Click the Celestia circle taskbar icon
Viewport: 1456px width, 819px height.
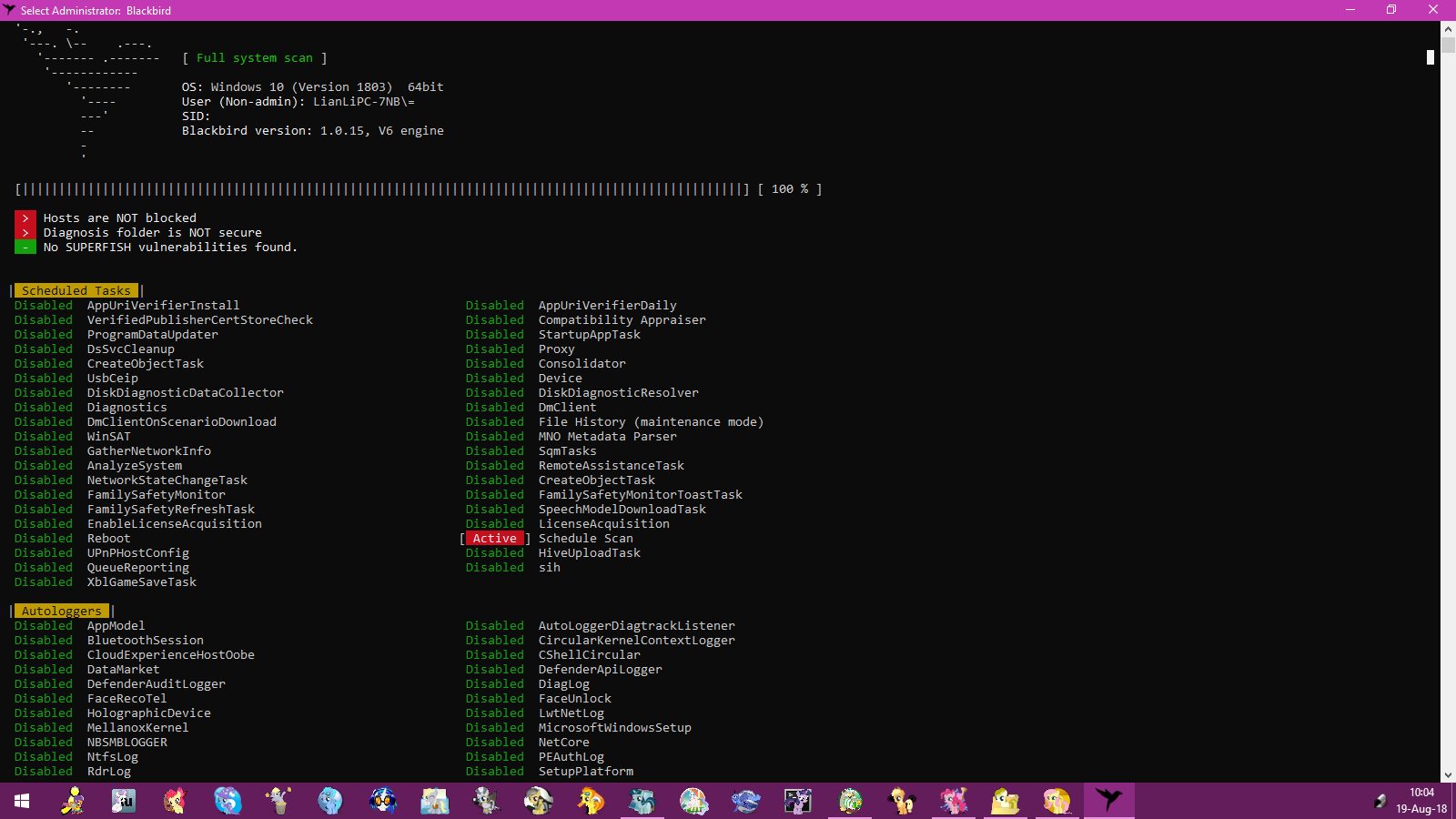[694, 801]
